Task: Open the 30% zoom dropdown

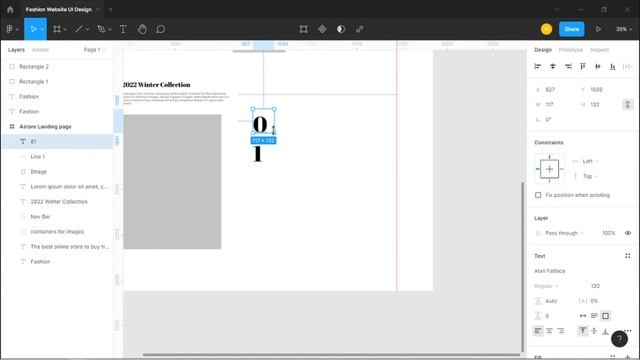Action: coord(624,29)
